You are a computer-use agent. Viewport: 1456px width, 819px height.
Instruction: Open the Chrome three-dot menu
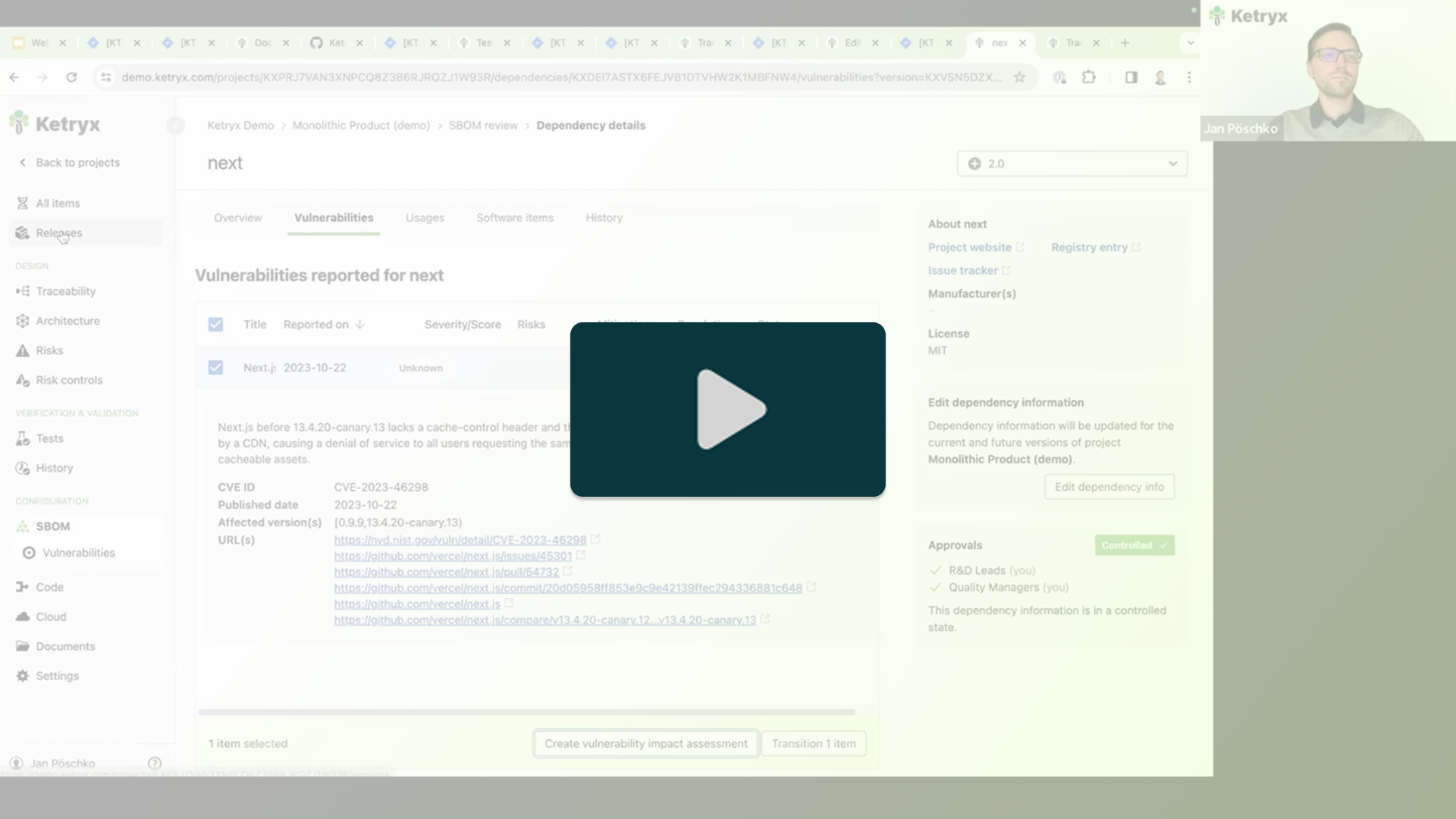(1189, 77)
